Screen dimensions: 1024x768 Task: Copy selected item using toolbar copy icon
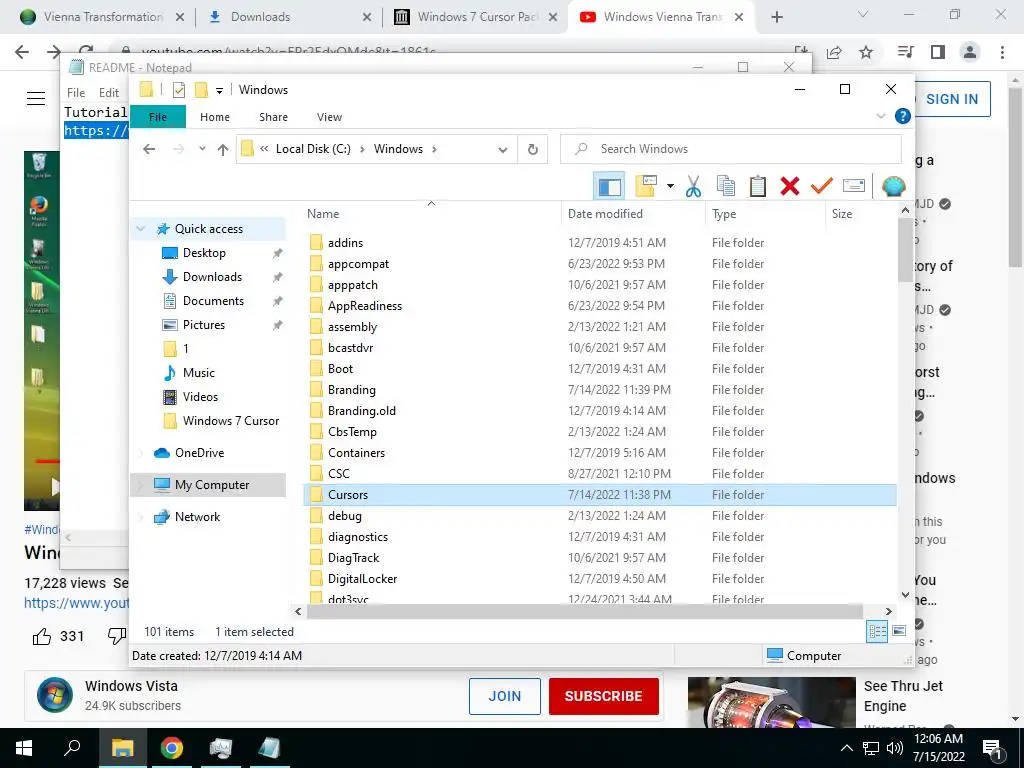tap(726, 186)
